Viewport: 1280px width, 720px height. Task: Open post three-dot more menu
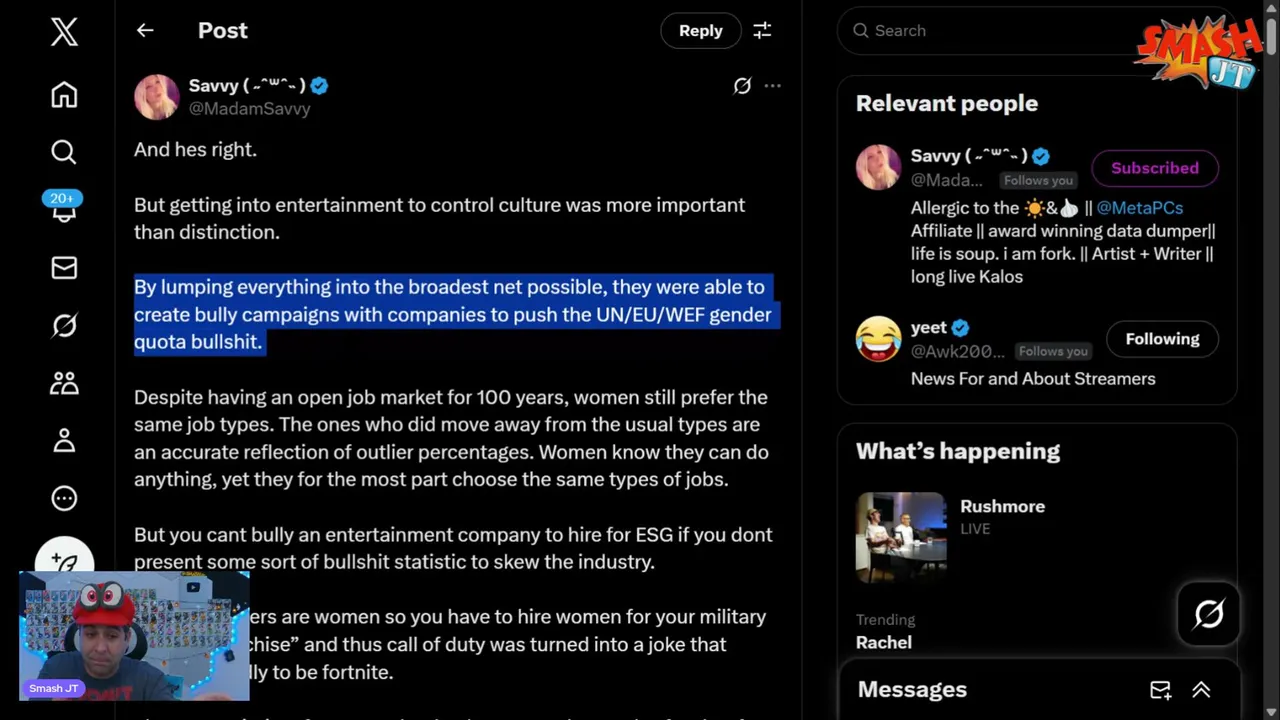(x=772, y=86)
